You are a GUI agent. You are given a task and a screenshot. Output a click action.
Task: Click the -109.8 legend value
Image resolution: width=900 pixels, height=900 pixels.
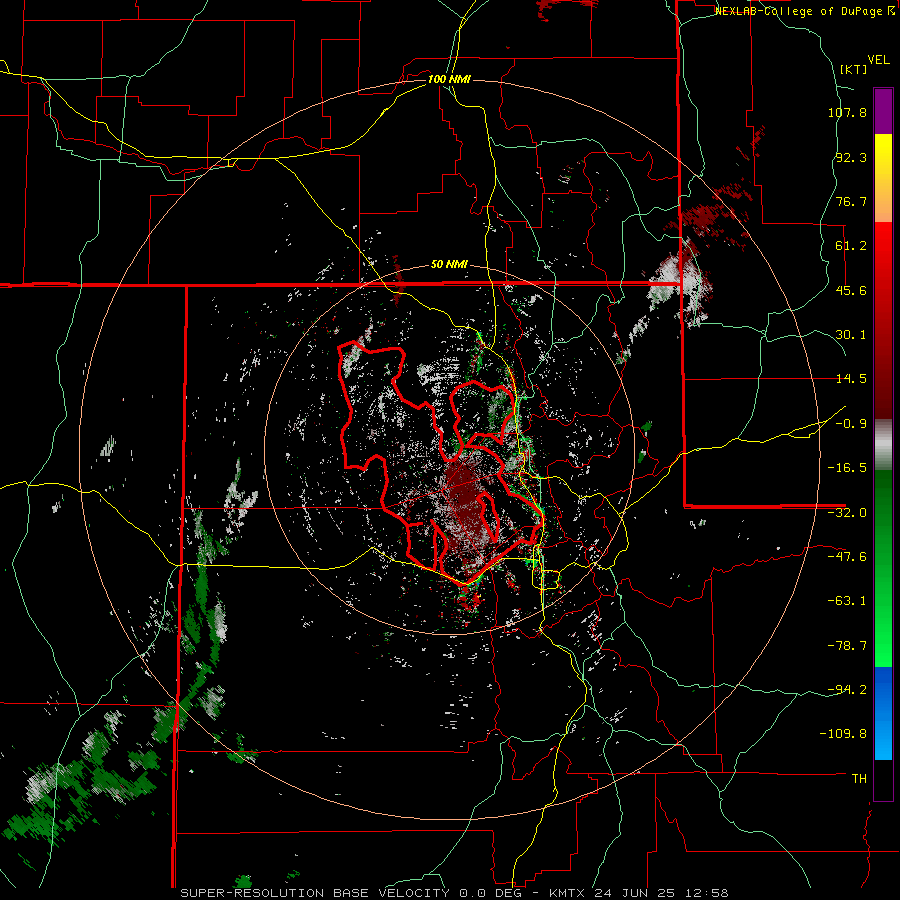point(843,734)
